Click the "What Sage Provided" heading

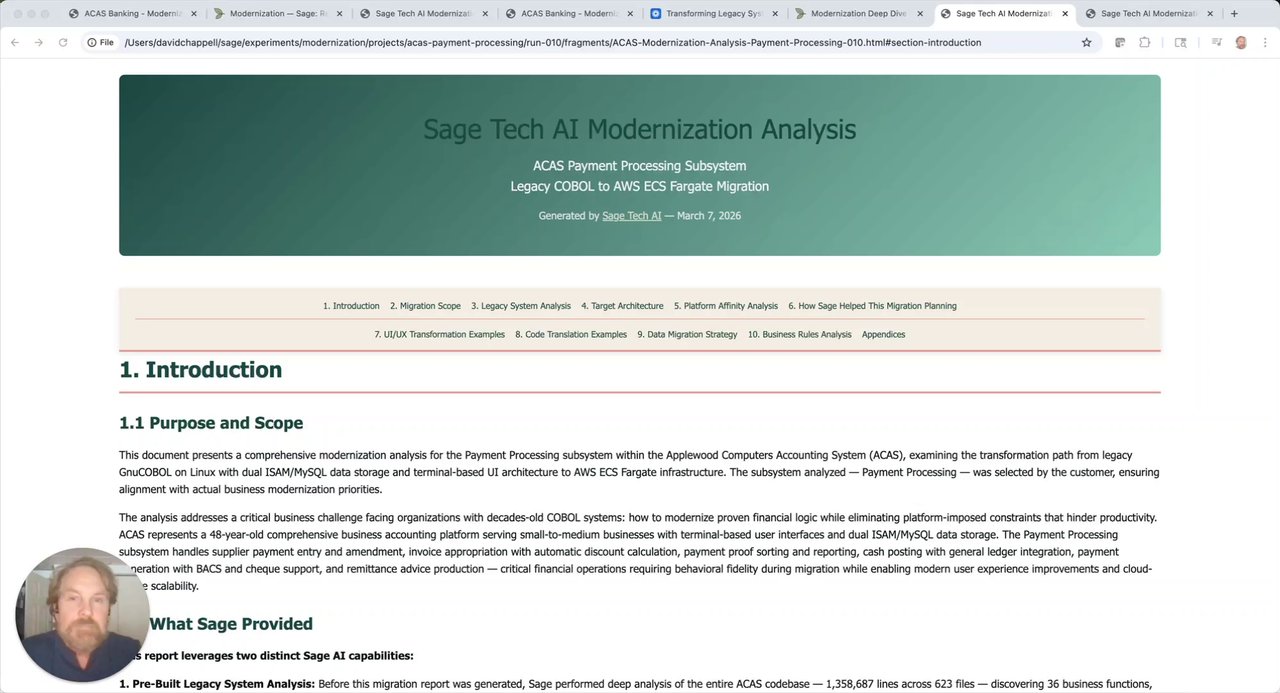coord(231,624)
